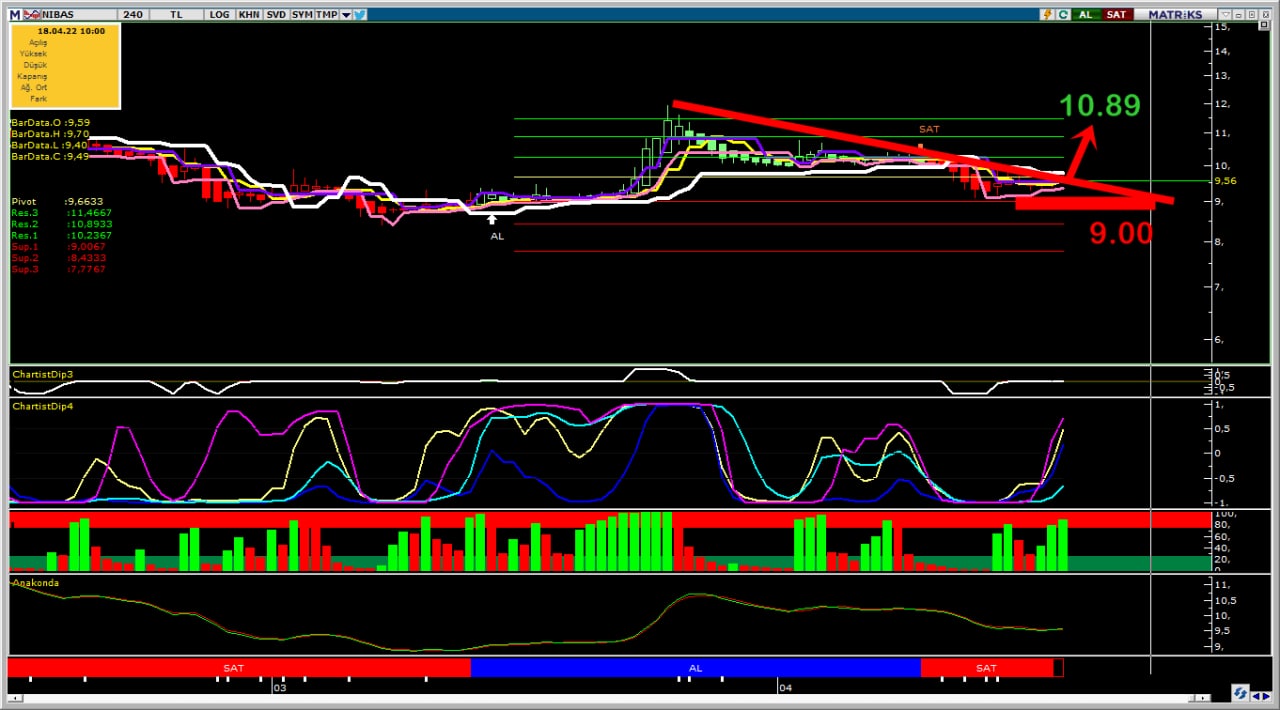Toggle the SVD chart option
This screenshot has width=1280, height=710.
tap(275, 15)
